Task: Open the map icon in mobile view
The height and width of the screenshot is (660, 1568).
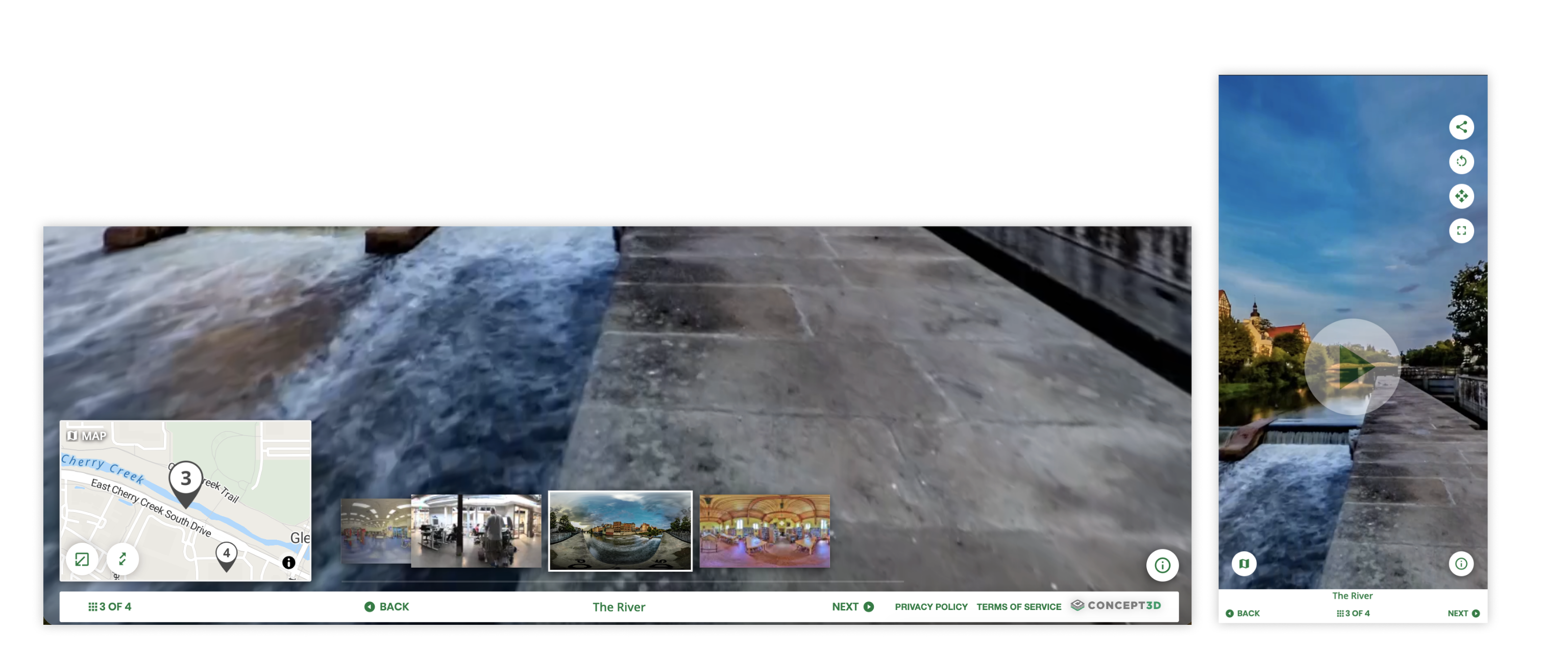Action: 1243,563
